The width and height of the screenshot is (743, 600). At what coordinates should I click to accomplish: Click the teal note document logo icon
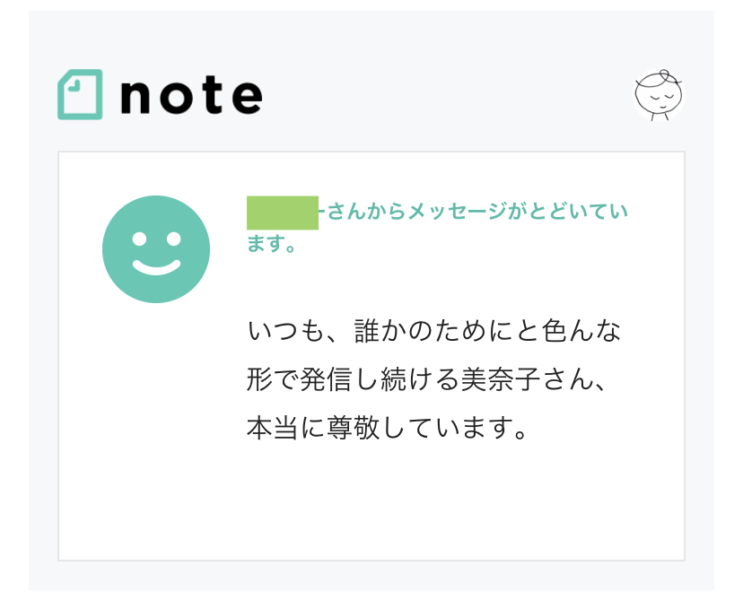pos(80,94)
